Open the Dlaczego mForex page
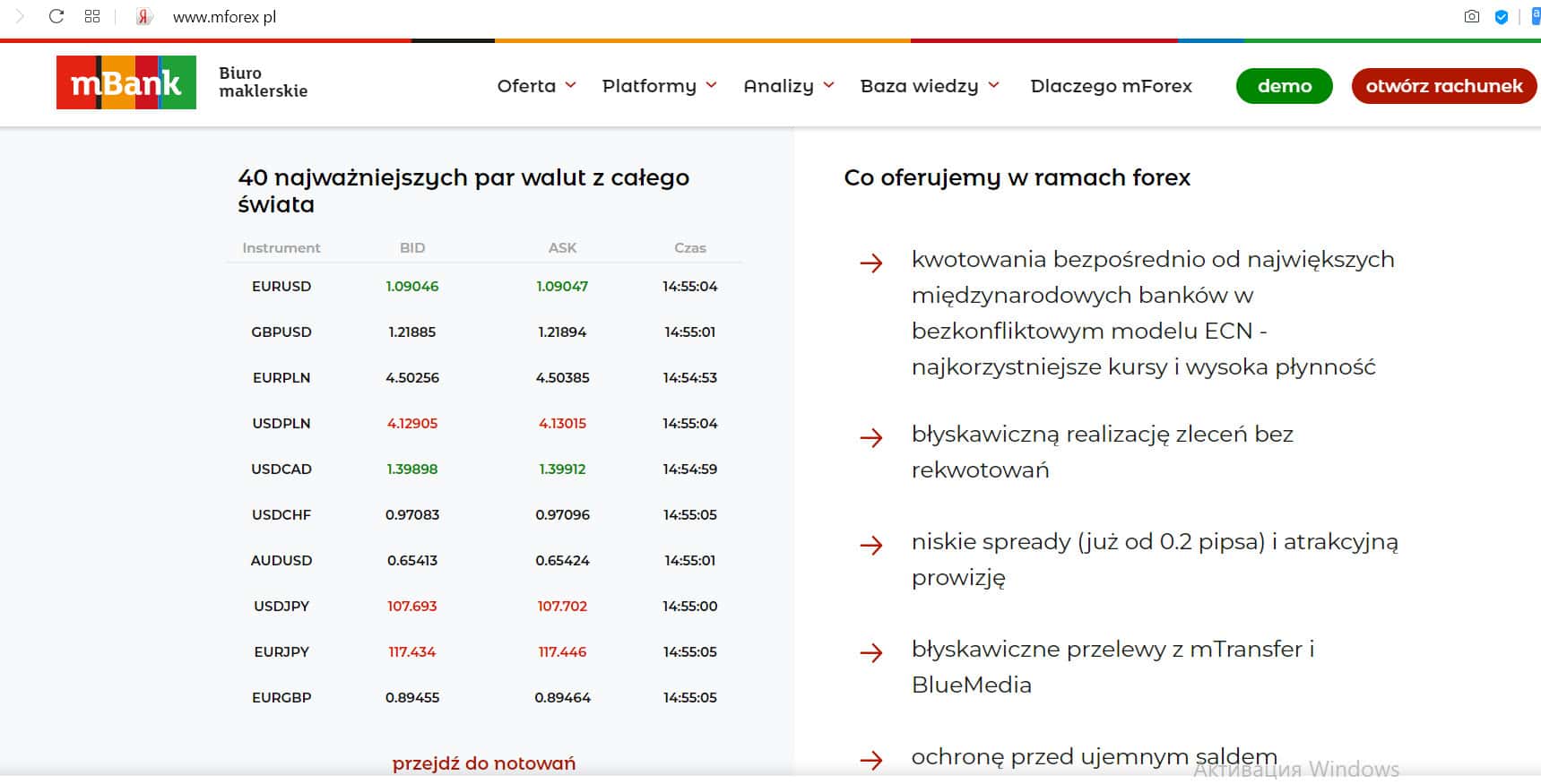 pyautogui.click(x=1112, y=86)
